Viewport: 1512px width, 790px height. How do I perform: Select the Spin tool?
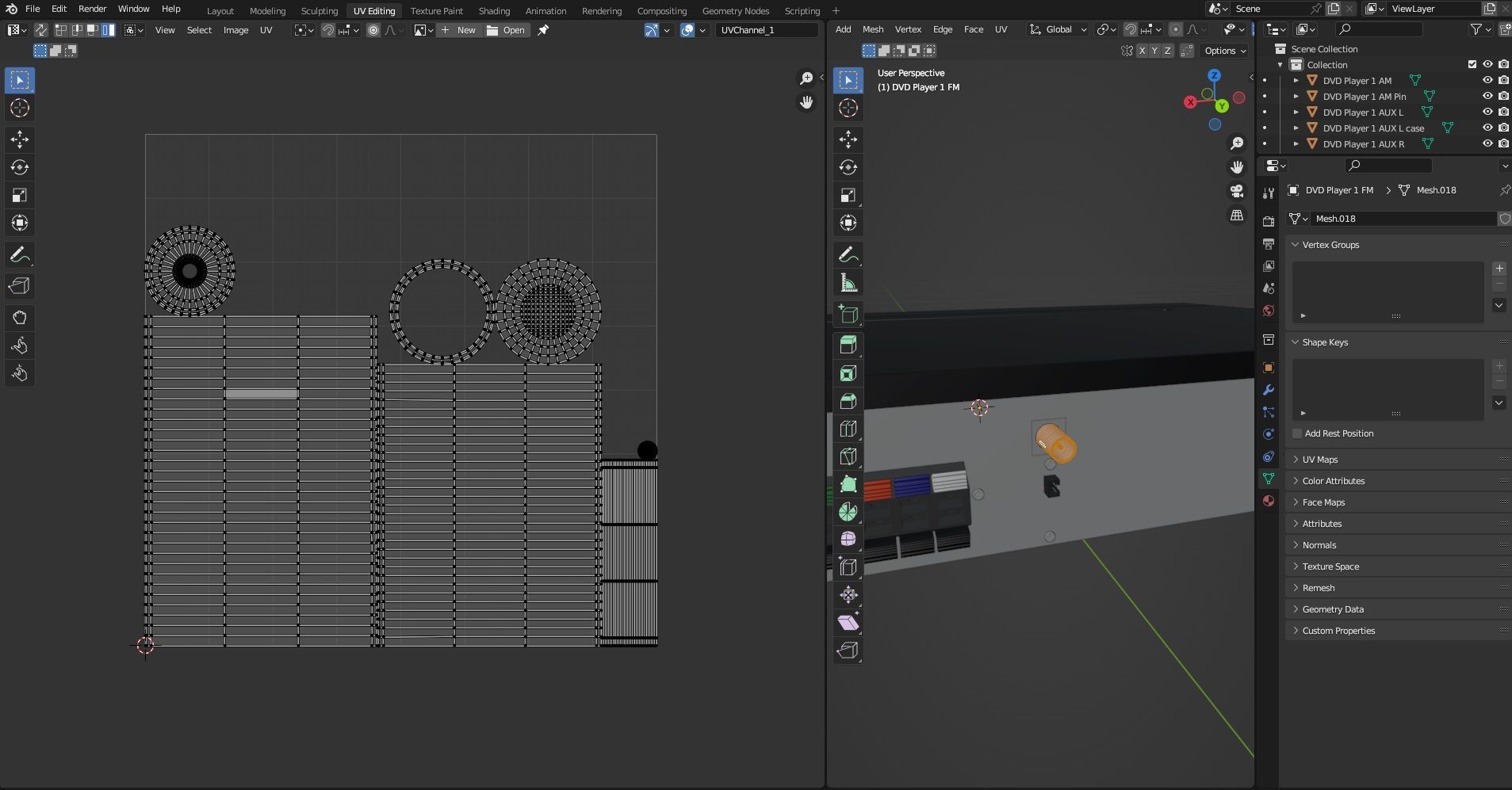click(848, 512)
